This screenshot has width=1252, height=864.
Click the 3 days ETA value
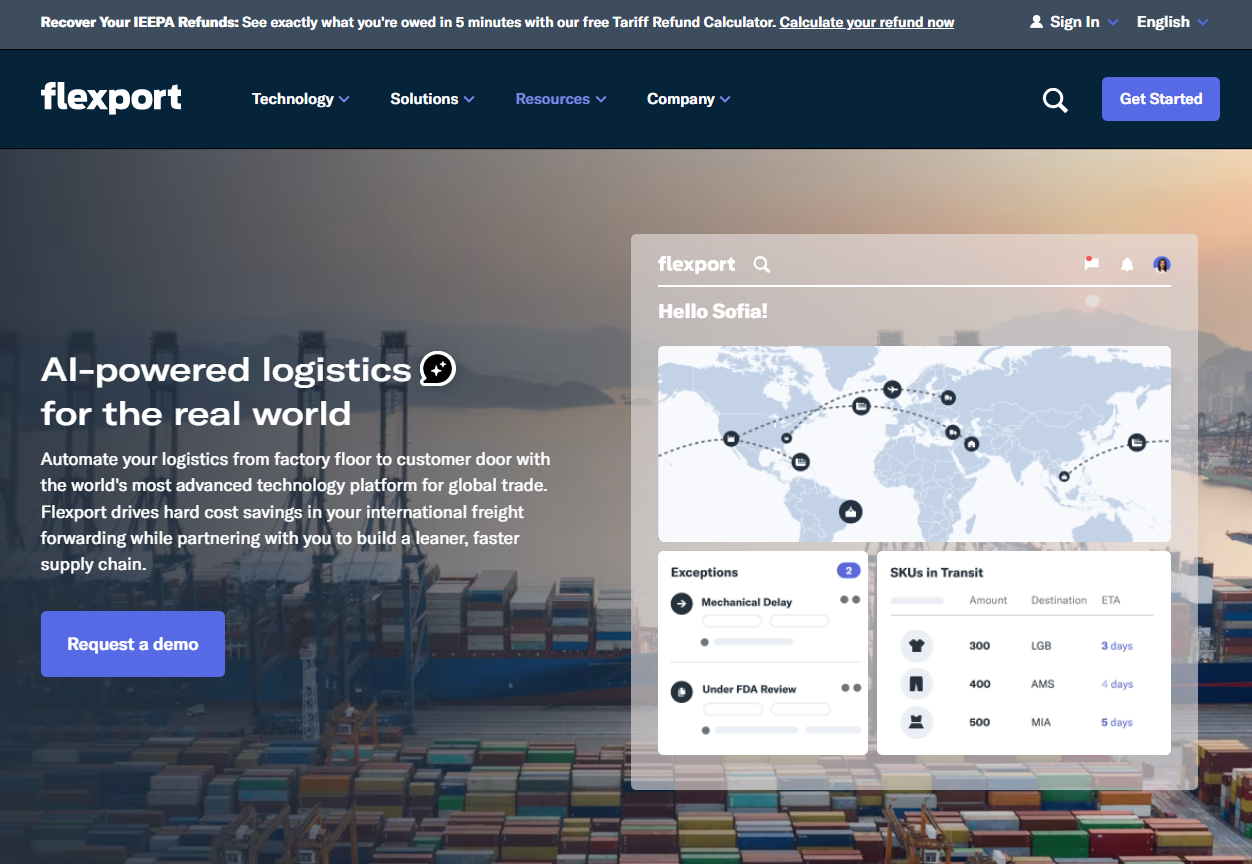[1117, 646]
